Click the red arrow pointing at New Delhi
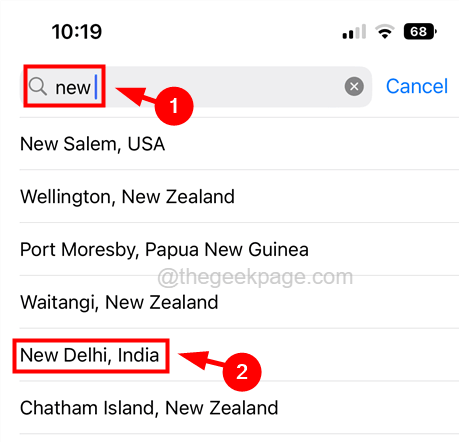 (201, 360)
